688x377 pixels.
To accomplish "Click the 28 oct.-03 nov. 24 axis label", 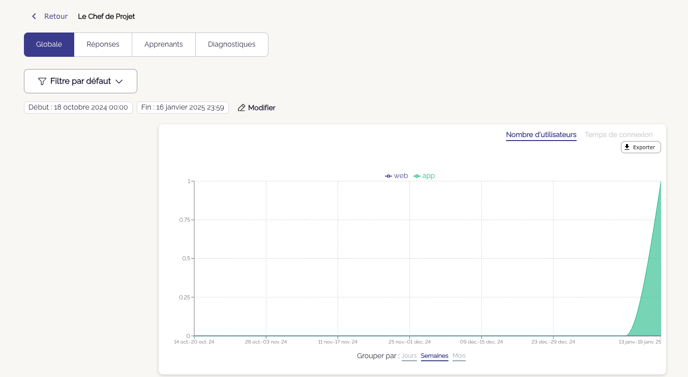I will point(266,342).
